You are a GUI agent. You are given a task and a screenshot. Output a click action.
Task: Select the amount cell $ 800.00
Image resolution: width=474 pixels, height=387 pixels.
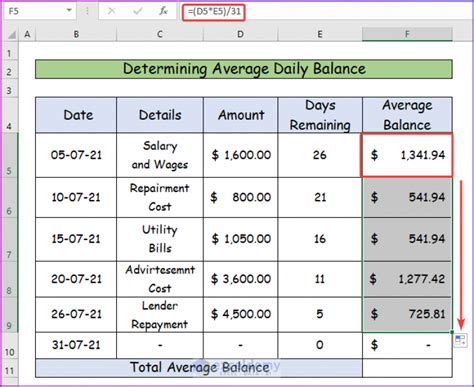tap(240, 197)
